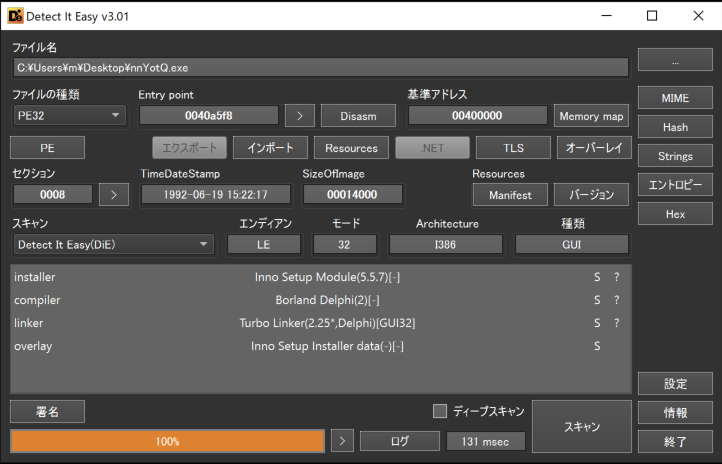Start the scan with the large スキャン button
Screen dimensions: 722x464
pyautogui.click(x=582, y=427)
